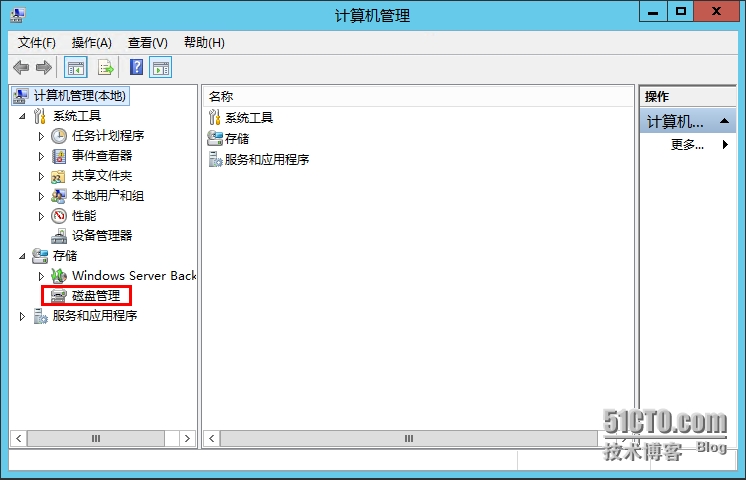Collapse the 存储 tree node
Image resolution: width=746 pixels, height=480 pixels.
22,256
